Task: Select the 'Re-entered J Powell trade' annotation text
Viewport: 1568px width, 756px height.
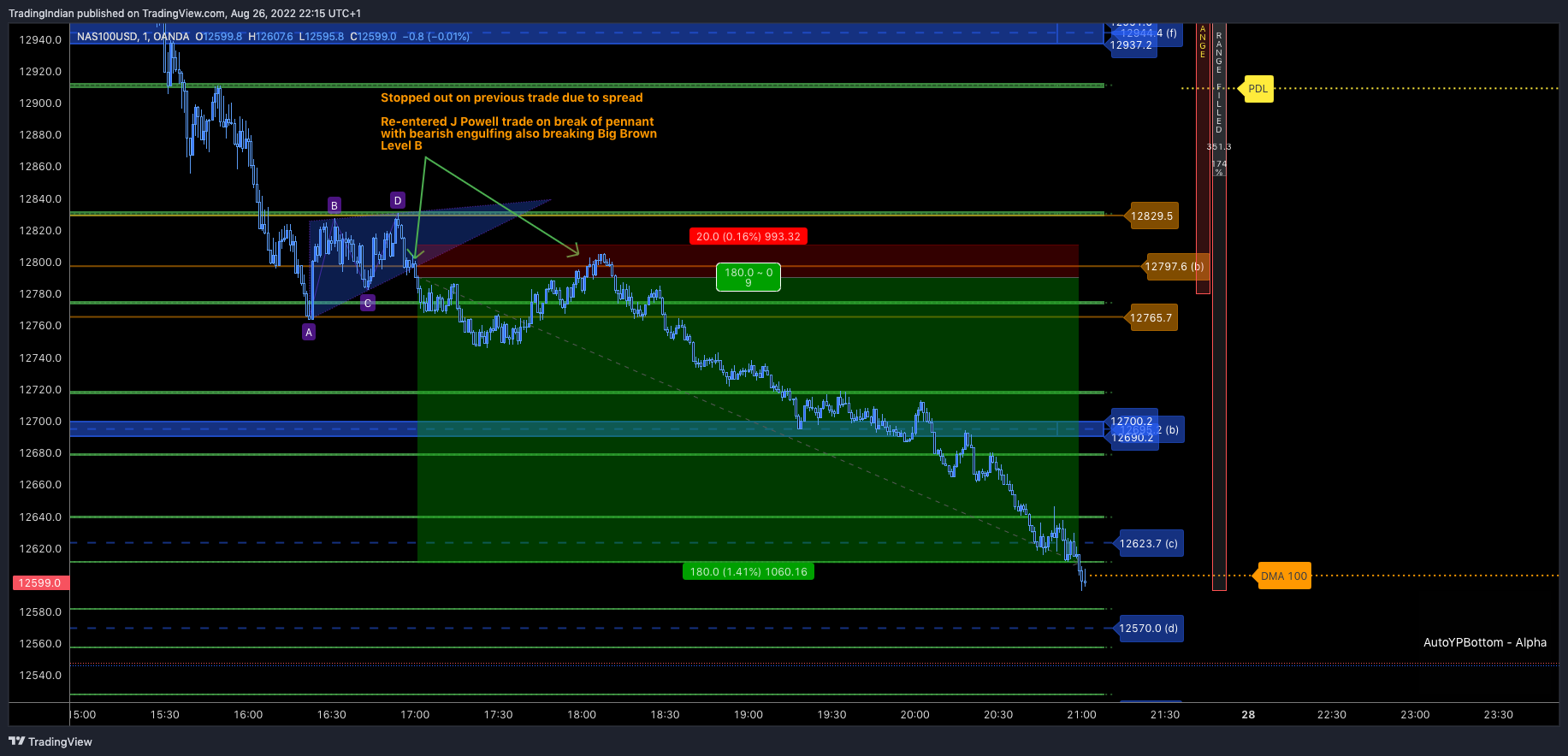Action: click(518, 133)
